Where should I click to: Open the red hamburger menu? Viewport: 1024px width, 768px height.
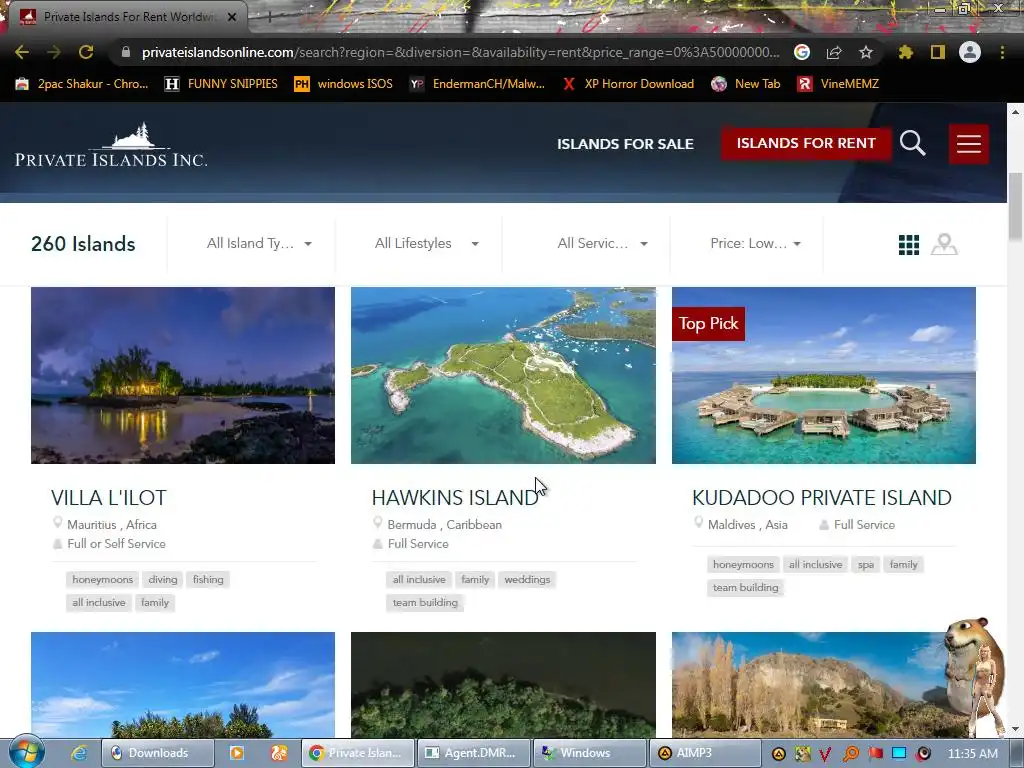coord(968,144)
